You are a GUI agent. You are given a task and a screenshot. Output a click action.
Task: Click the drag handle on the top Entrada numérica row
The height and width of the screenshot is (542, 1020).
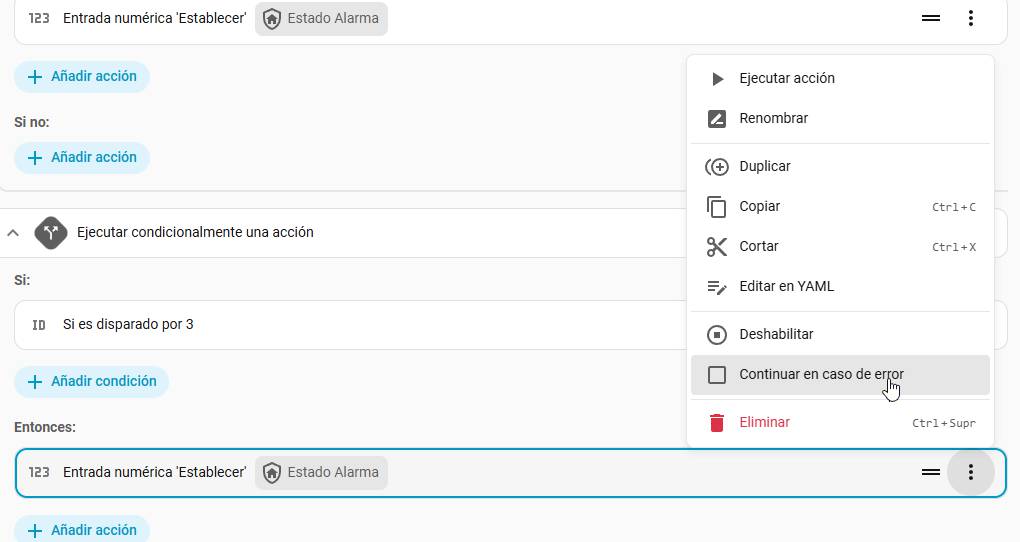click(x=930, y=18)
